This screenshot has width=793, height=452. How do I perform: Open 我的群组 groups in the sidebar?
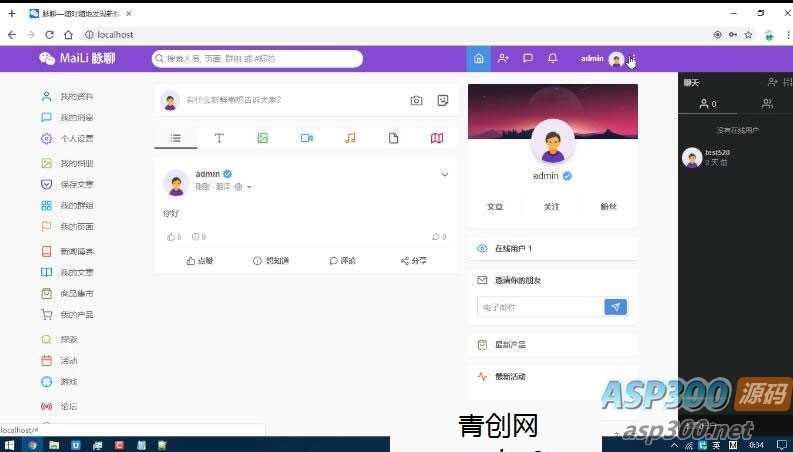[67, 205]
